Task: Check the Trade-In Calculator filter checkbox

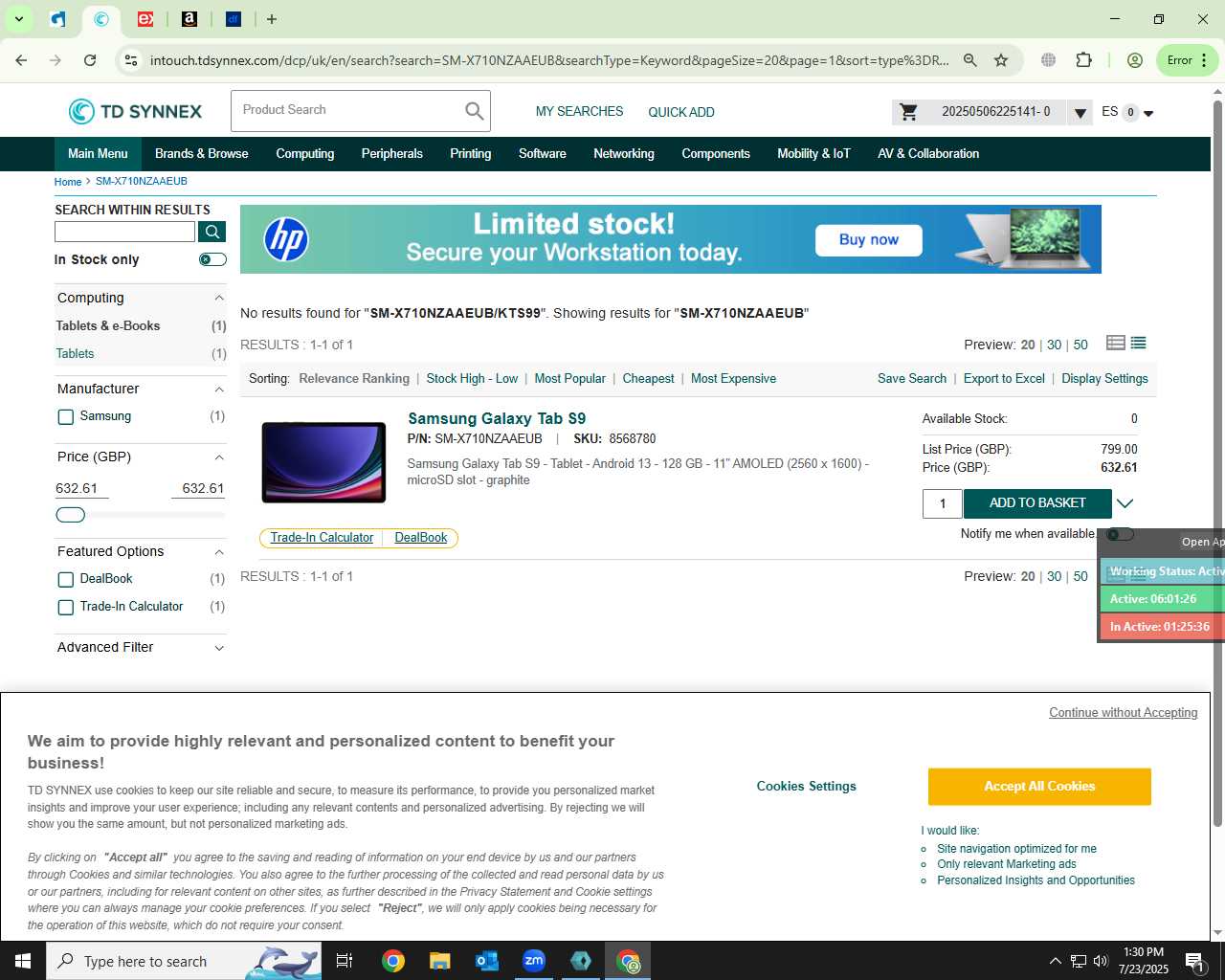Action: click(x=66, y=607)
